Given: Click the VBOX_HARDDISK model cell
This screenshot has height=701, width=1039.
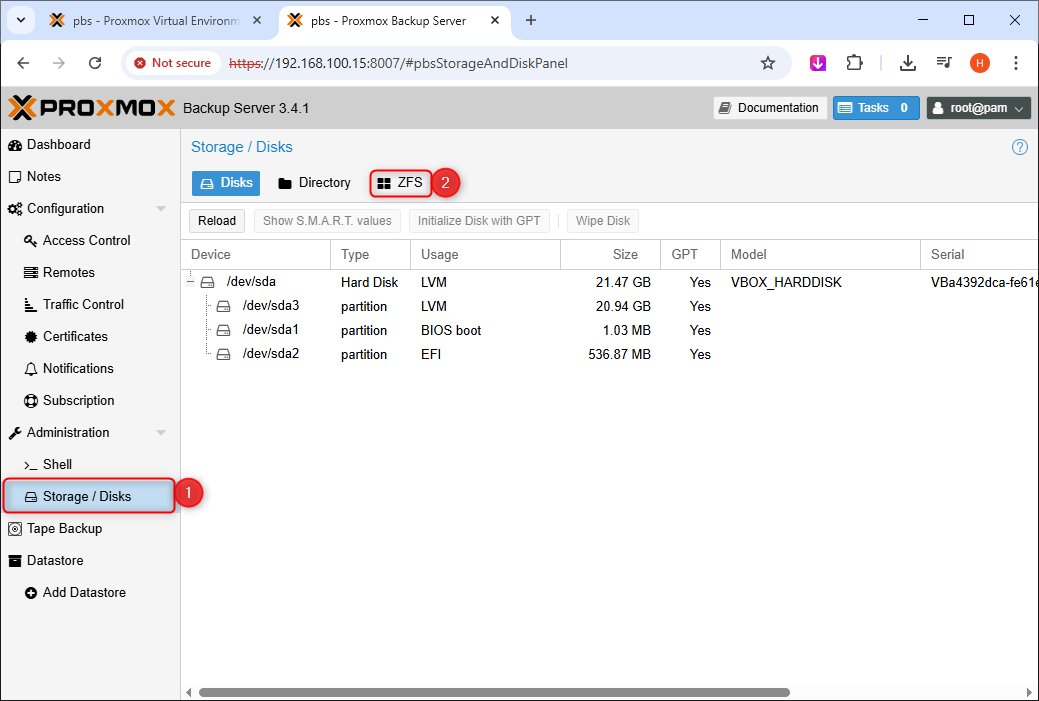Looking at the screenshot, I should tap(786, 282).
